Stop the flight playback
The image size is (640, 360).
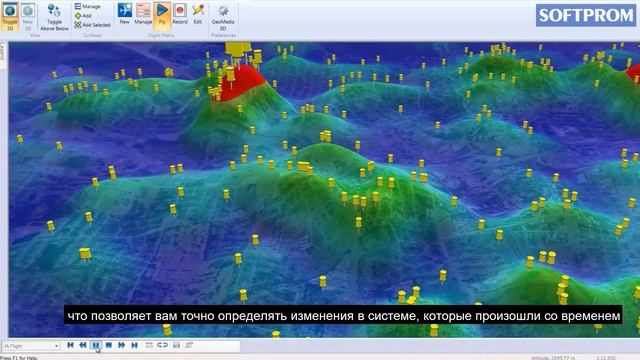point(109,345)
